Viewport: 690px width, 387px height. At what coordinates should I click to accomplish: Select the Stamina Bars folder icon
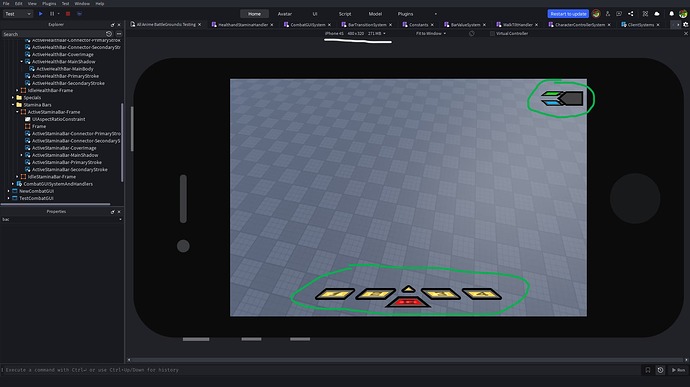(19, 105)
